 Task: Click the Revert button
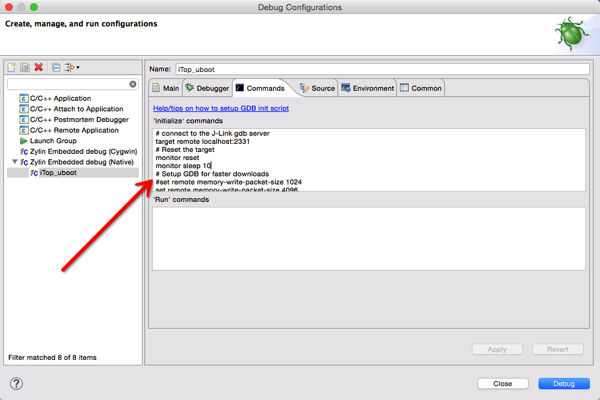(x=558, y=349)
